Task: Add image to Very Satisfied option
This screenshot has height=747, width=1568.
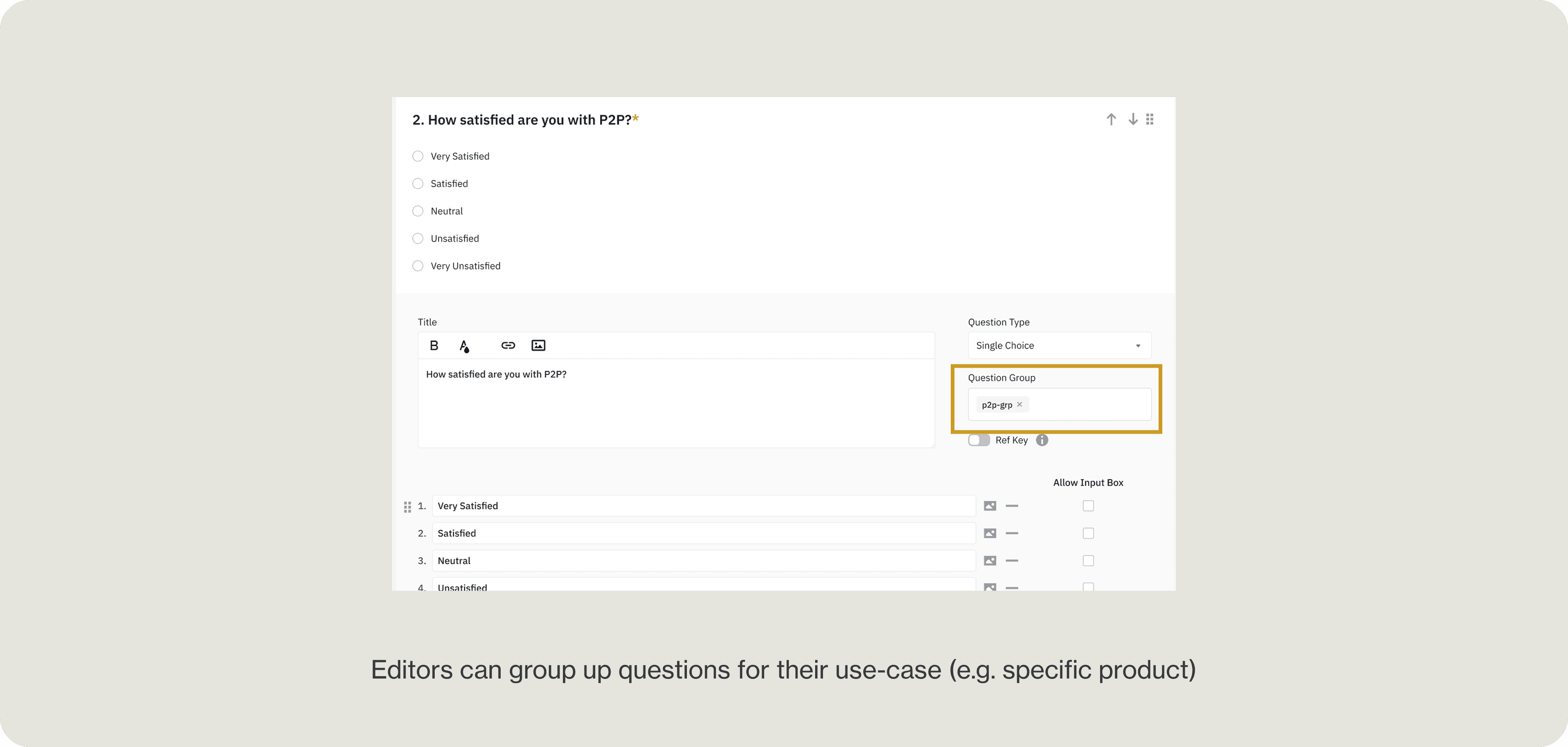Action: (990, 506)
